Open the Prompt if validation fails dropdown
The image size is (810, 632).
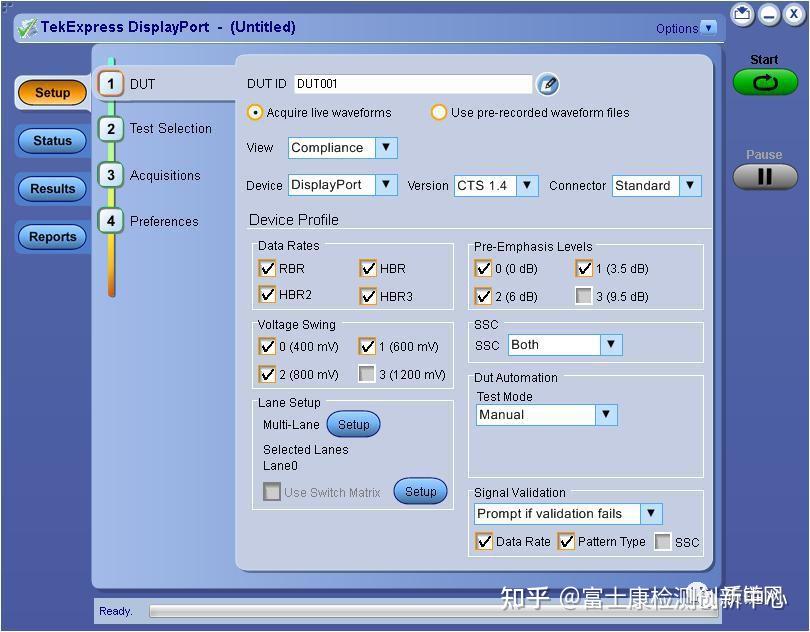coord(651,514)
